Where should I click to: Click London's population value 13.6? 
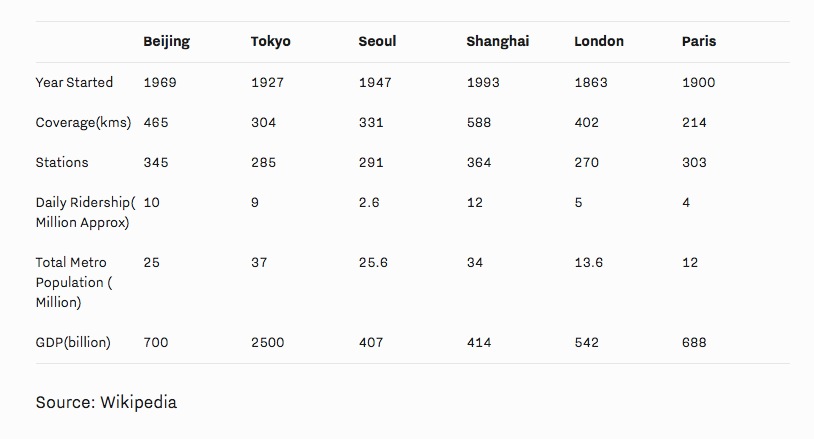pyautogui.click(x=588, y=262)
